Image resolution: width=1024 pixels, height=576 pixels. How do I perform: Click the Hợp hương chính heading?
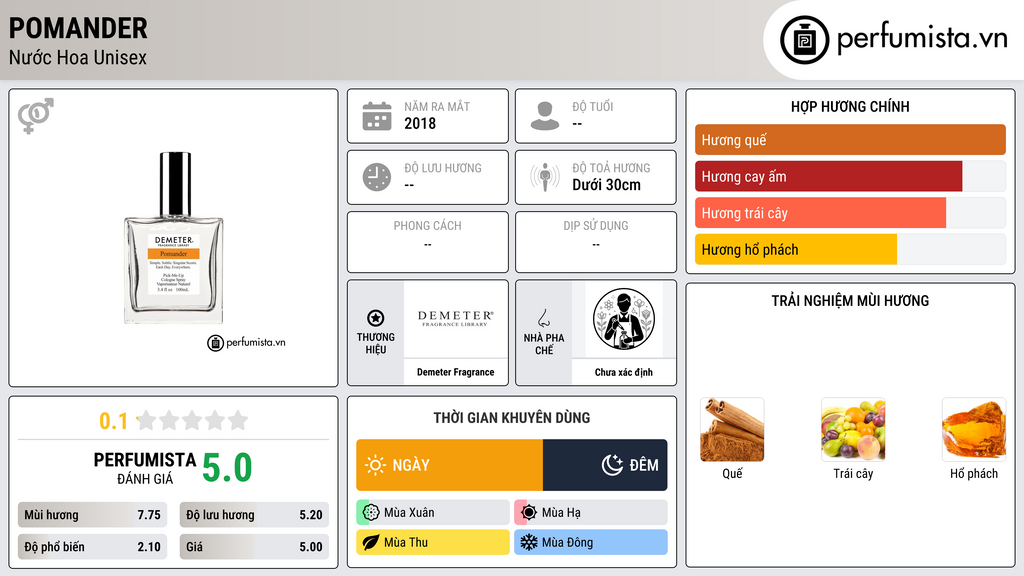tap(850, 106)
